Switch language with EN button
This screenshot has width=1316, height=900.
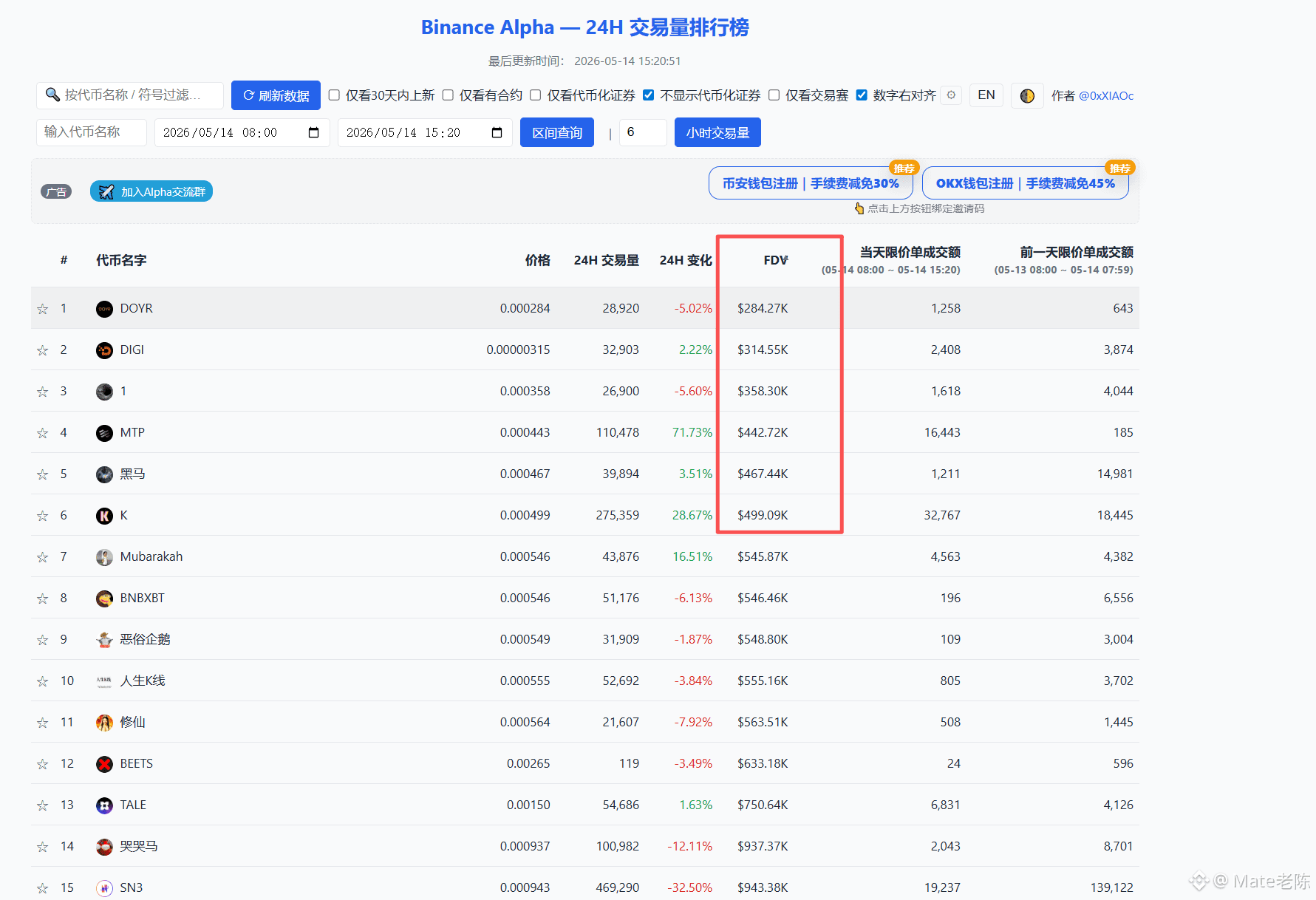(x=986, y=95)
